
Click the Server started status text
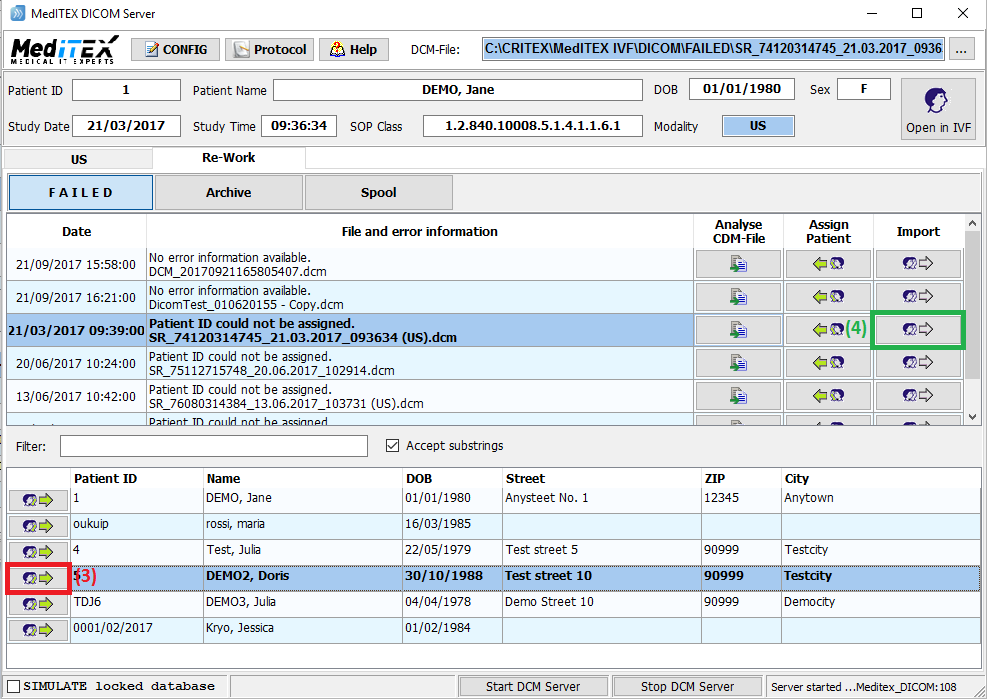[x=864, y=687]
